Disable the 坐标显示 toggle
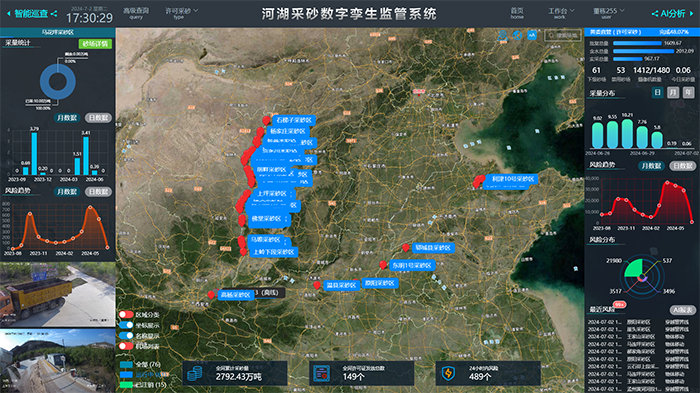Viewport: 700px width, 393px height. (x=126, y=325)
